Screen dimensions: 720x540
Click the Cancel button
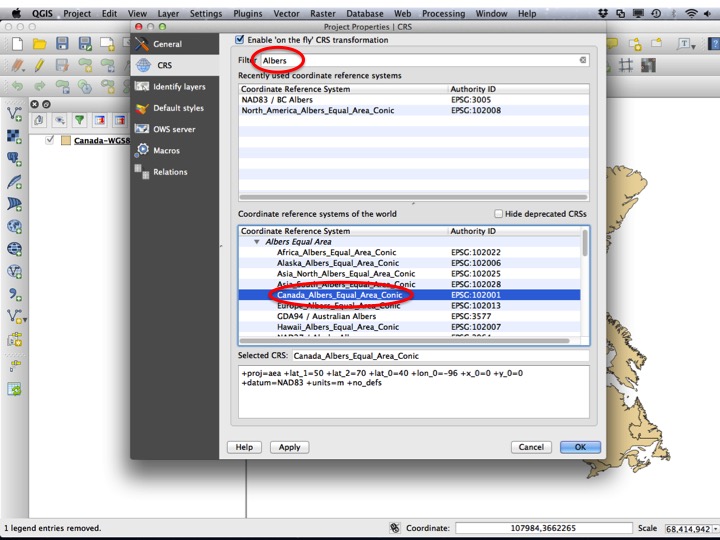[x=531, y=447]
